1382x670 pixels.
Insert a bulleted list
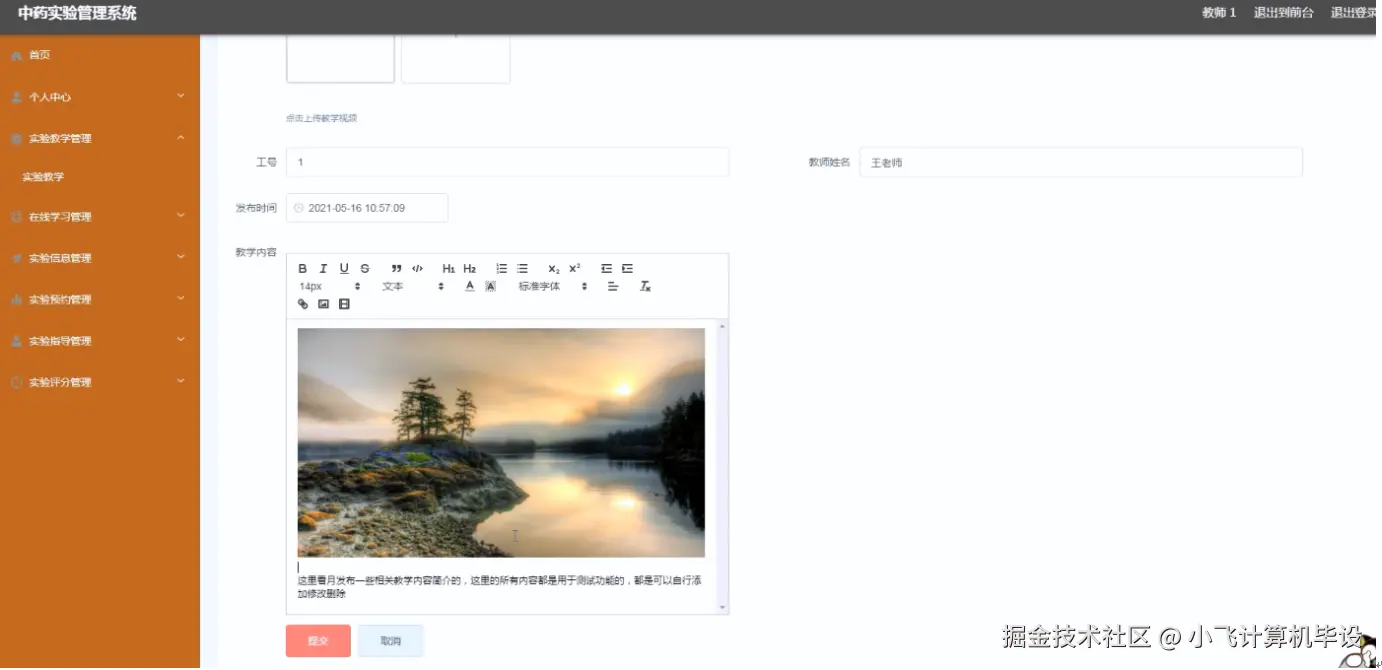pyautogui.click(x=522, y=269)
